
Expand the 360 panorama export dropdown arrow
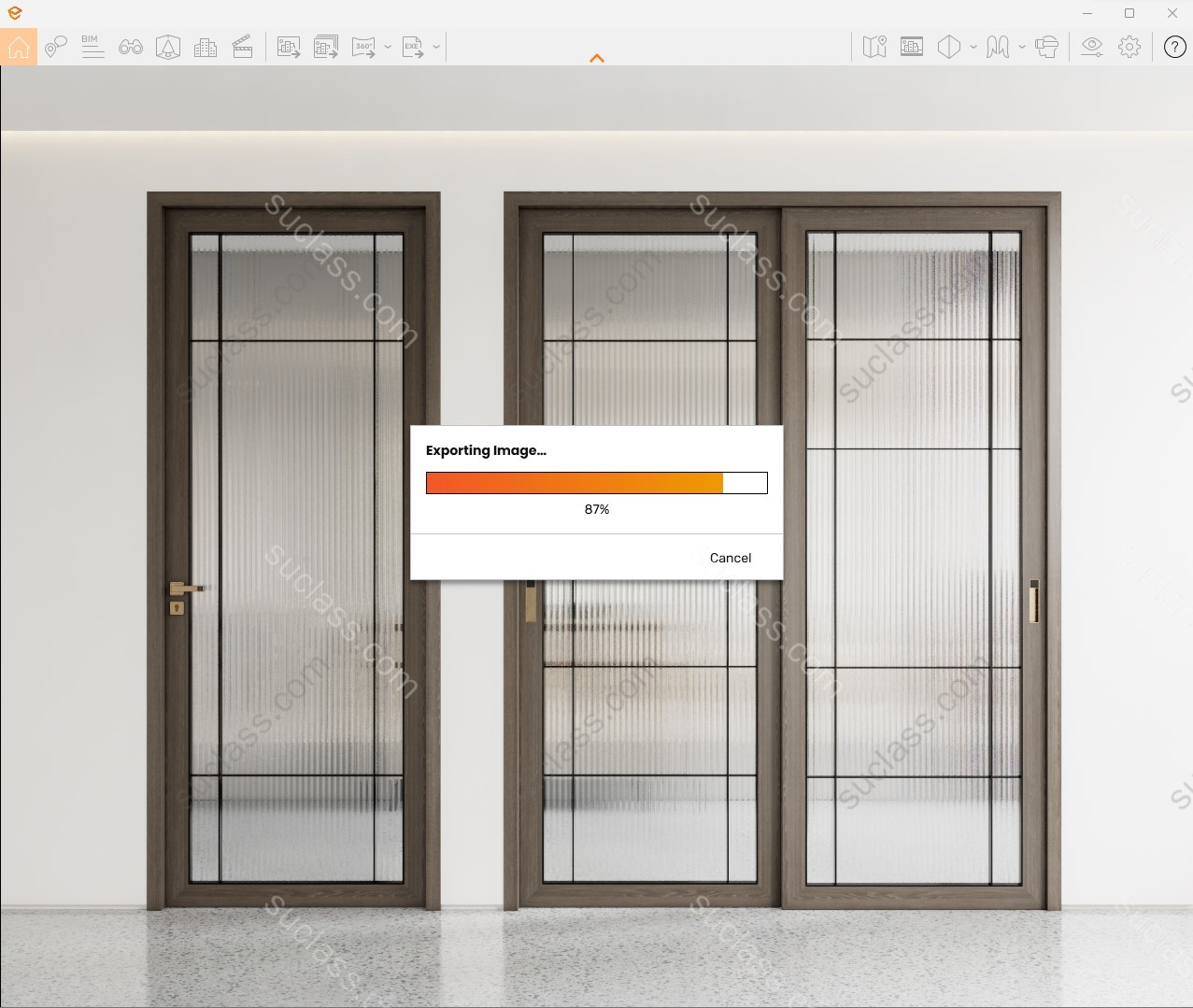[388, 47]
